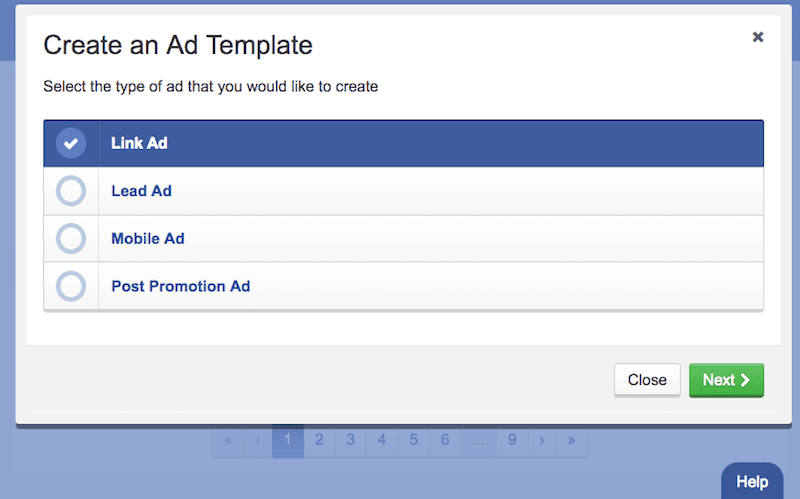Select the Link Ad checkmark circle
The width and height of the screenshot is (800, 499).
click(71, 143)
